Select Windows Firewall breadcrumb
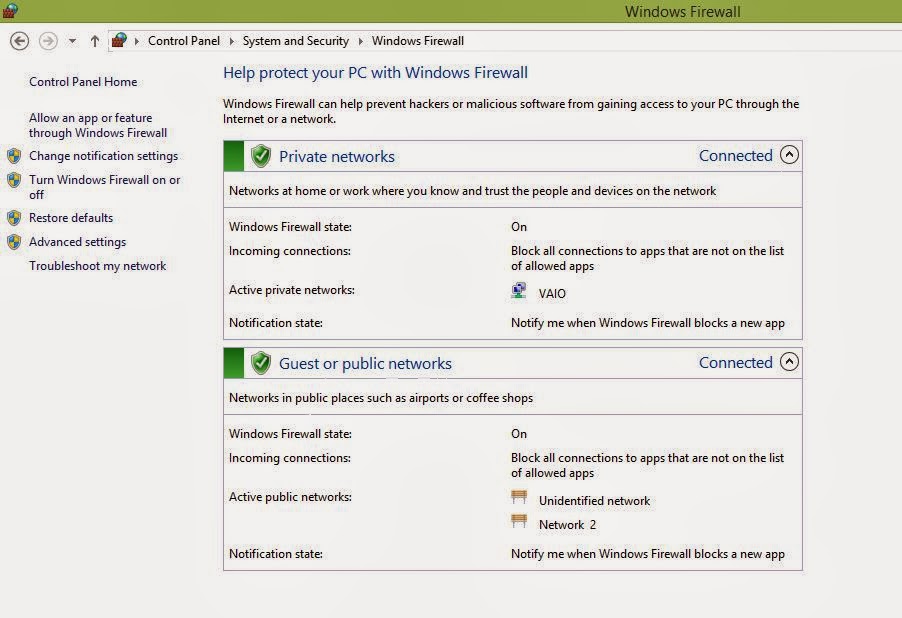Image resolution: width=902 pixels, height=618 pixels. 418,41
